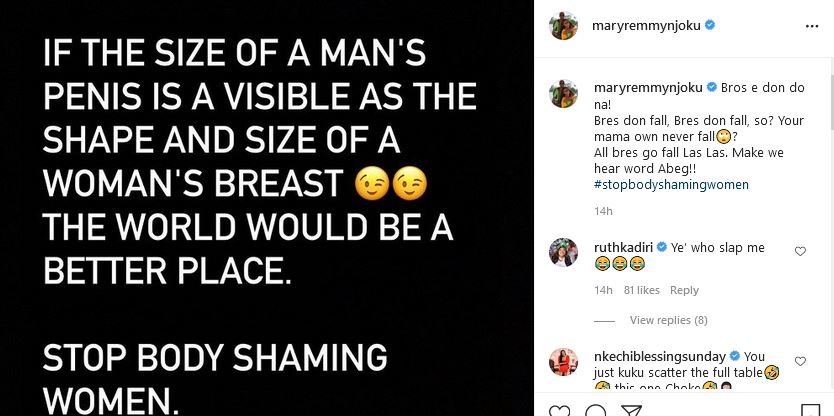Reply to ruthkadiri's comment
The height and width of the screenshot is (416, 834).
[x=684, y=291]
